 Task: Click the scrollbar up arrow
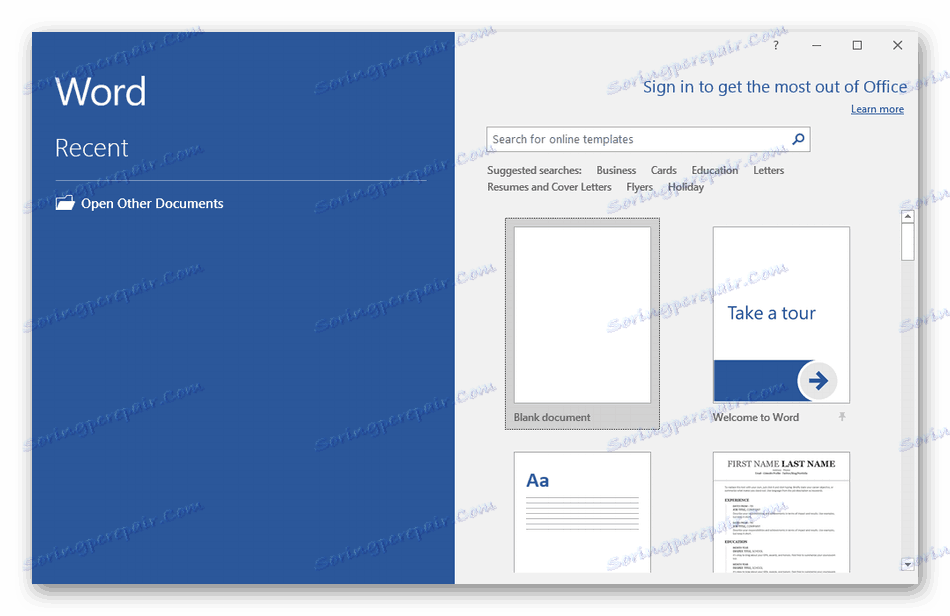(x=907, y=216)
